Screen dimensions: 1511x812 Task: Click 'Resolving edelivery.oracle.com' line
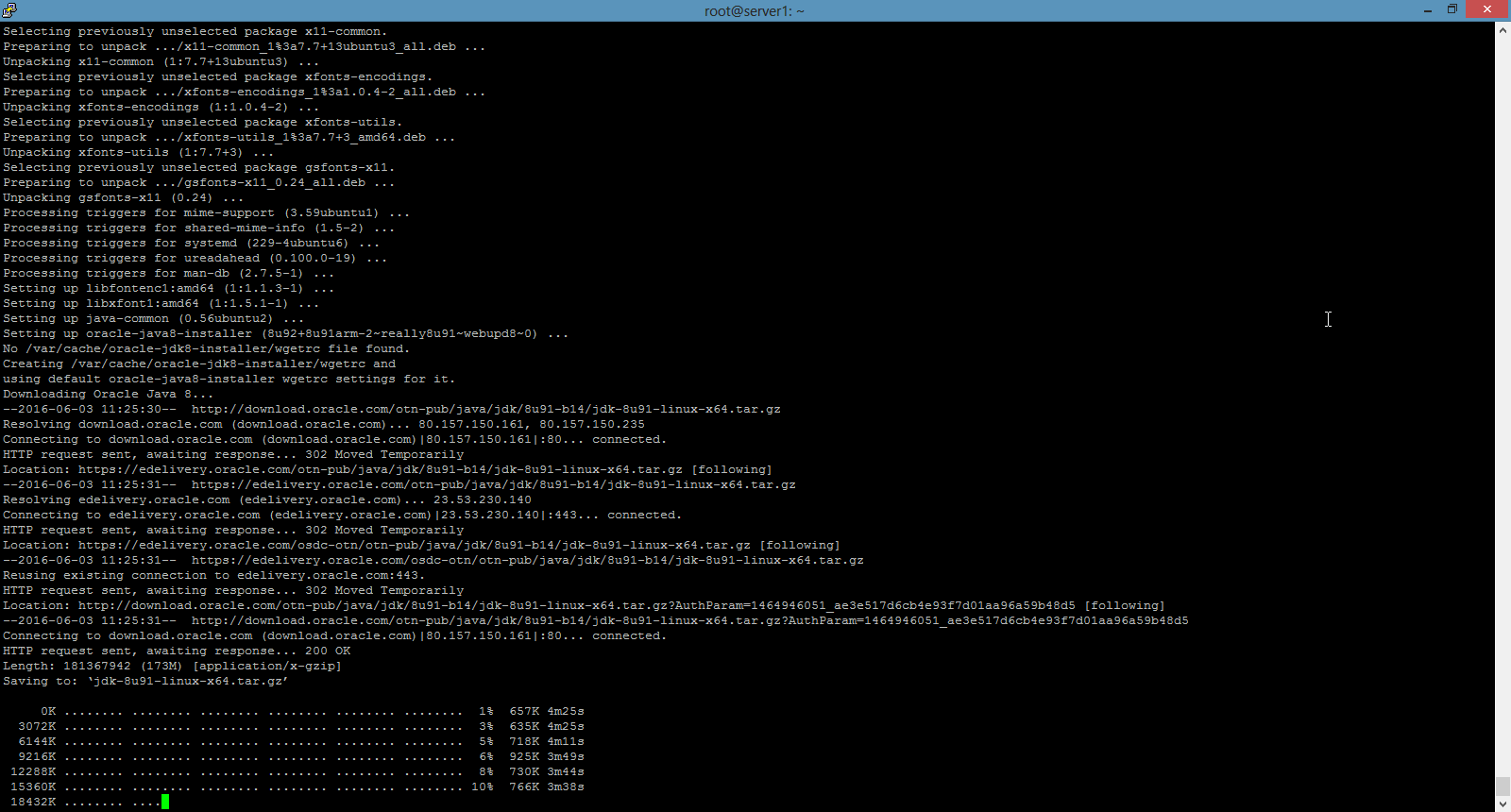(x=267, y=499)
